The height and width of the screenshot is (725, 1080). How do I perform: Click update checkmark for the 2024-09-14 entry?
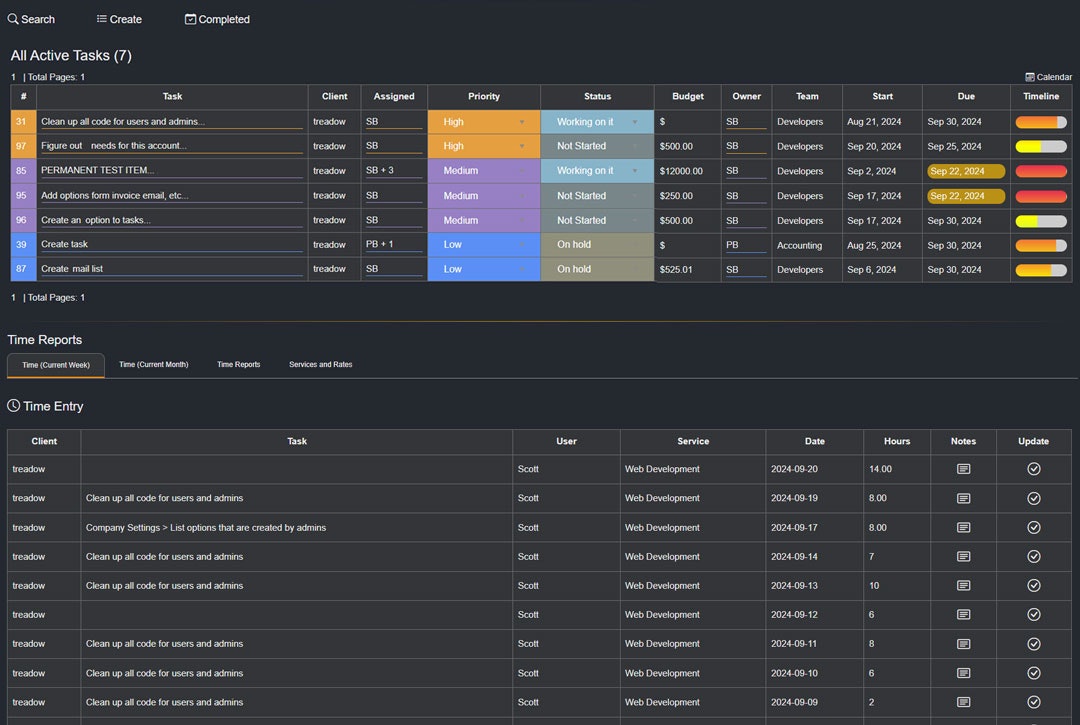[x=1034, y=556]
